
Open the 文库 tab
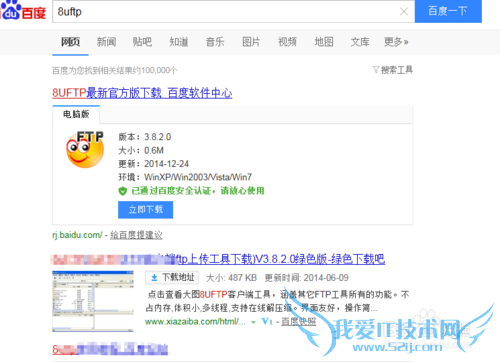360,42
